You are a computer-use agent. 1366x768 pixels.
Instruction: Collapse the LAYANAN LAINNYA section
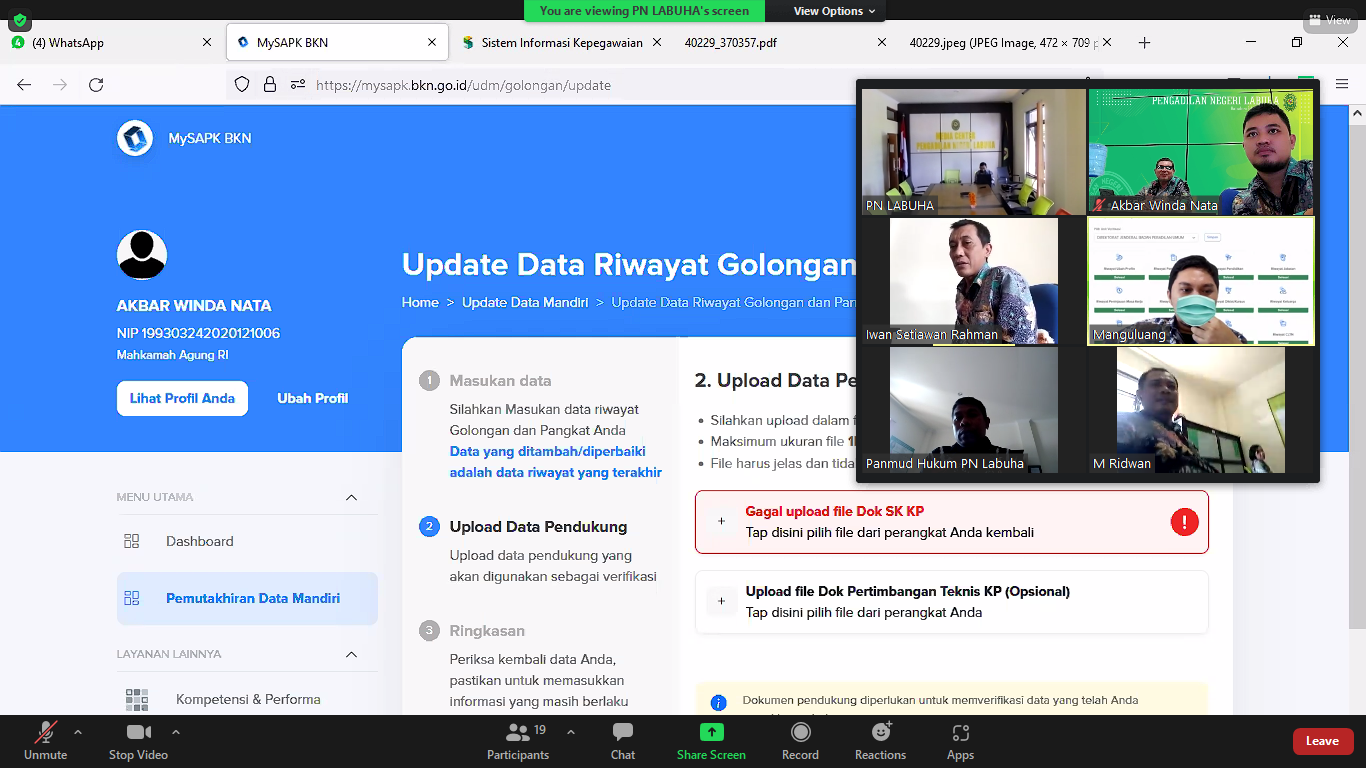tap(351, 654)
